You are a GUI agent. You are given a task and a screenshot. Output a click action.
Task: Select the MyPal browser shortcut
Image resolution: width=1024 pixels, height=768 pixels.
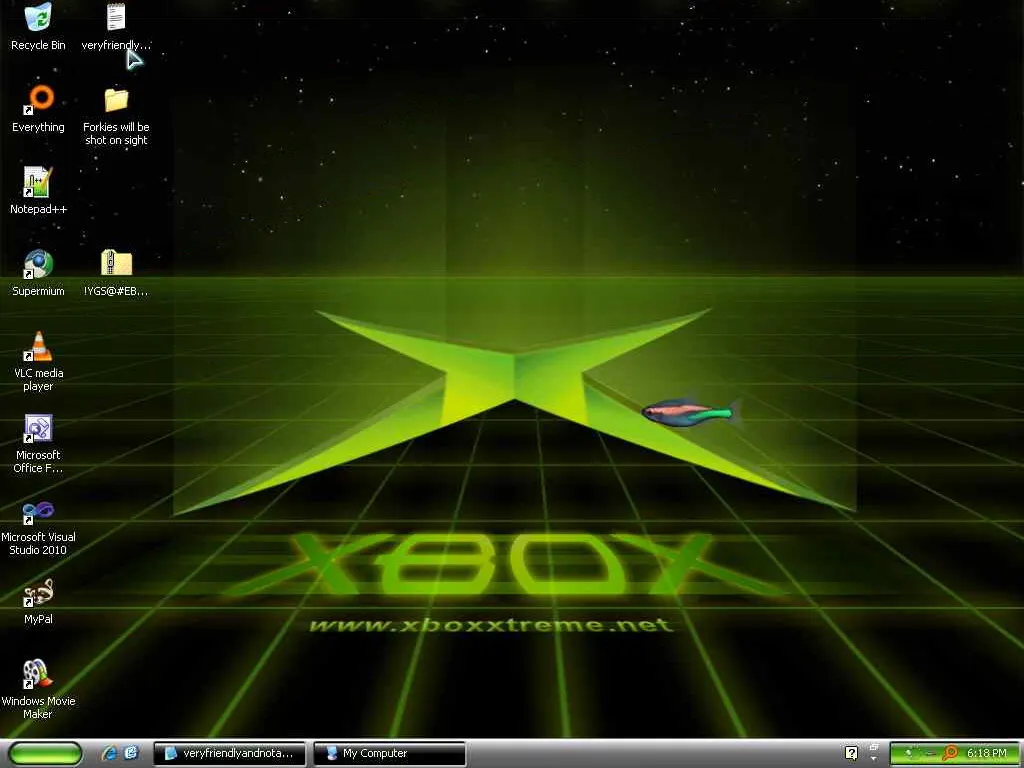click(38, 601)
